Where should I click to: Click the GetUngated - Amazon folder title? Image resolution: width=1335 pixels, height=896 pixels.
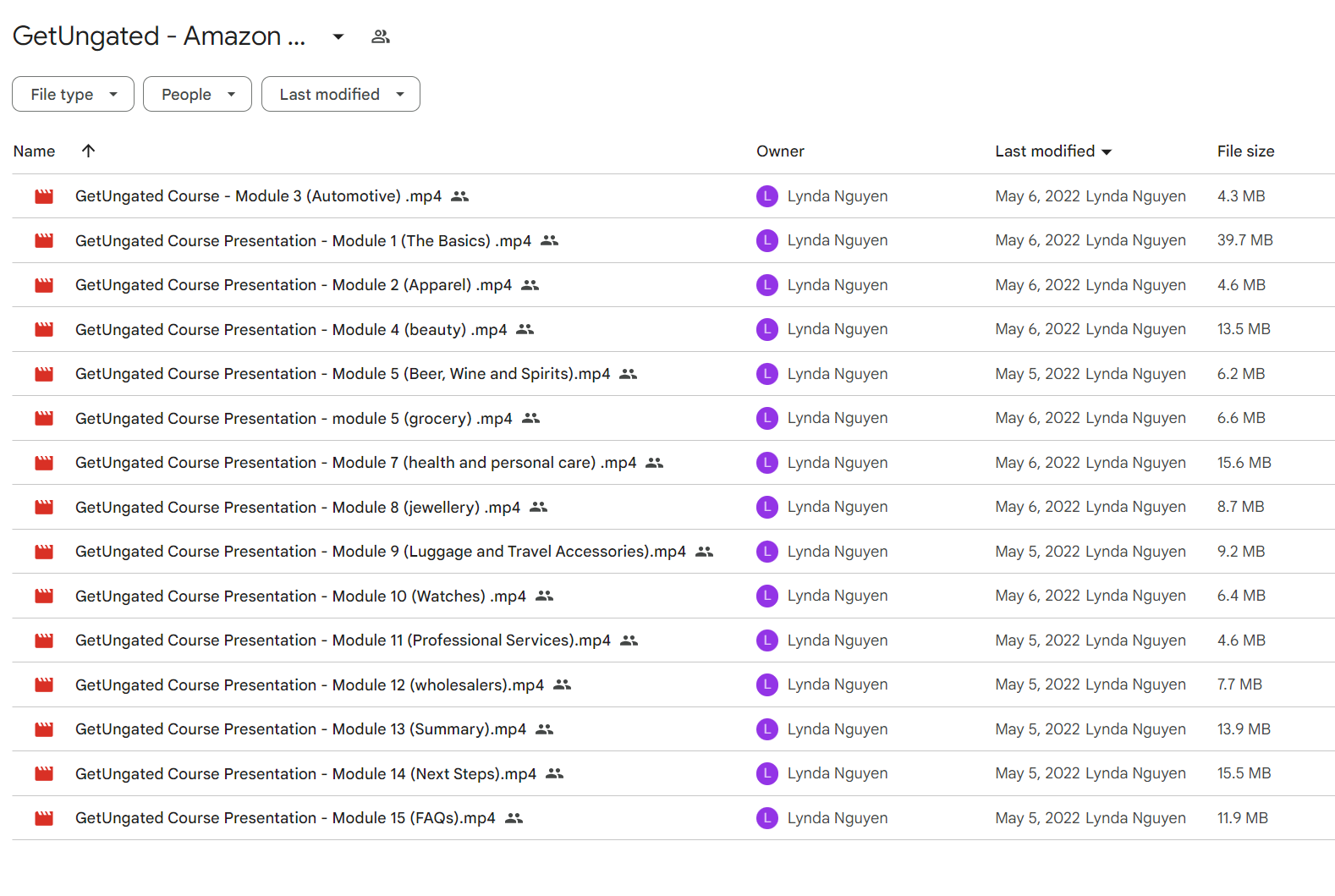tap(159, 36)
